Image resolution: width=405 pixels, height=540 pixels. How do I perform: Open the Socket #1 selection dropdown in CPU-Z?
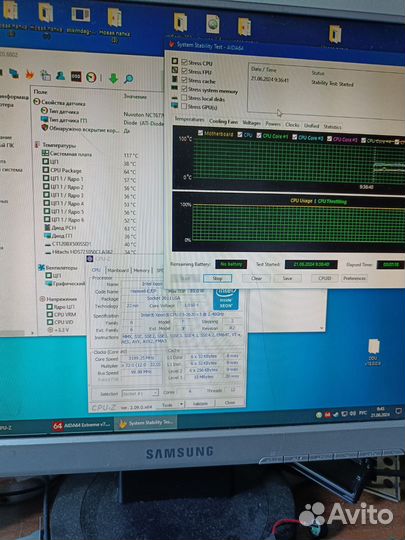tap(140, 393)
